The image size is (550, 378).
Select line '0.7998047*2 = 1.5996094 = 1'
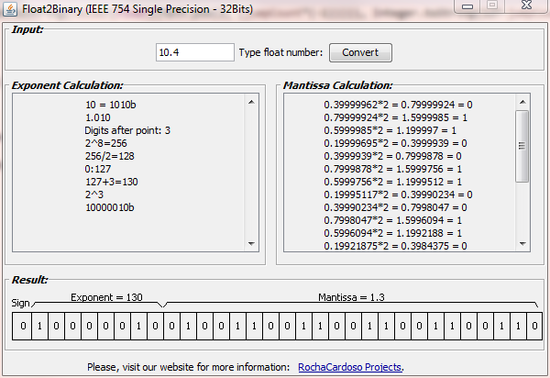point(393,220)
